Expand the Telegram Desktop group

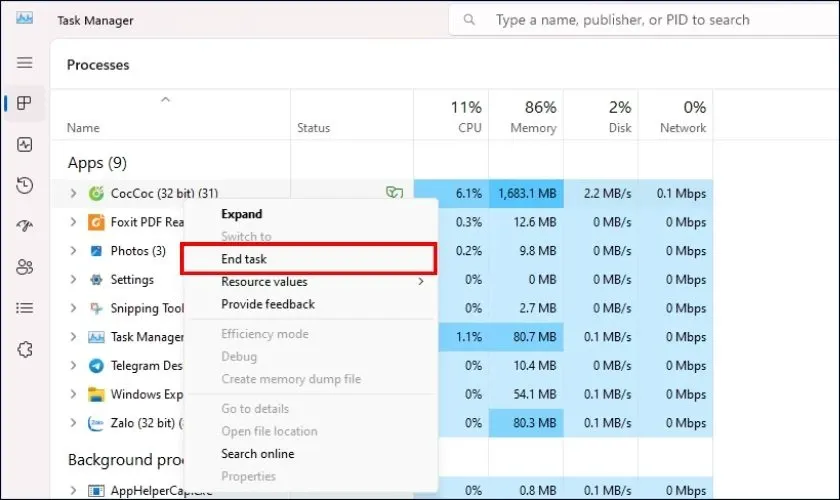click(73, 365)
